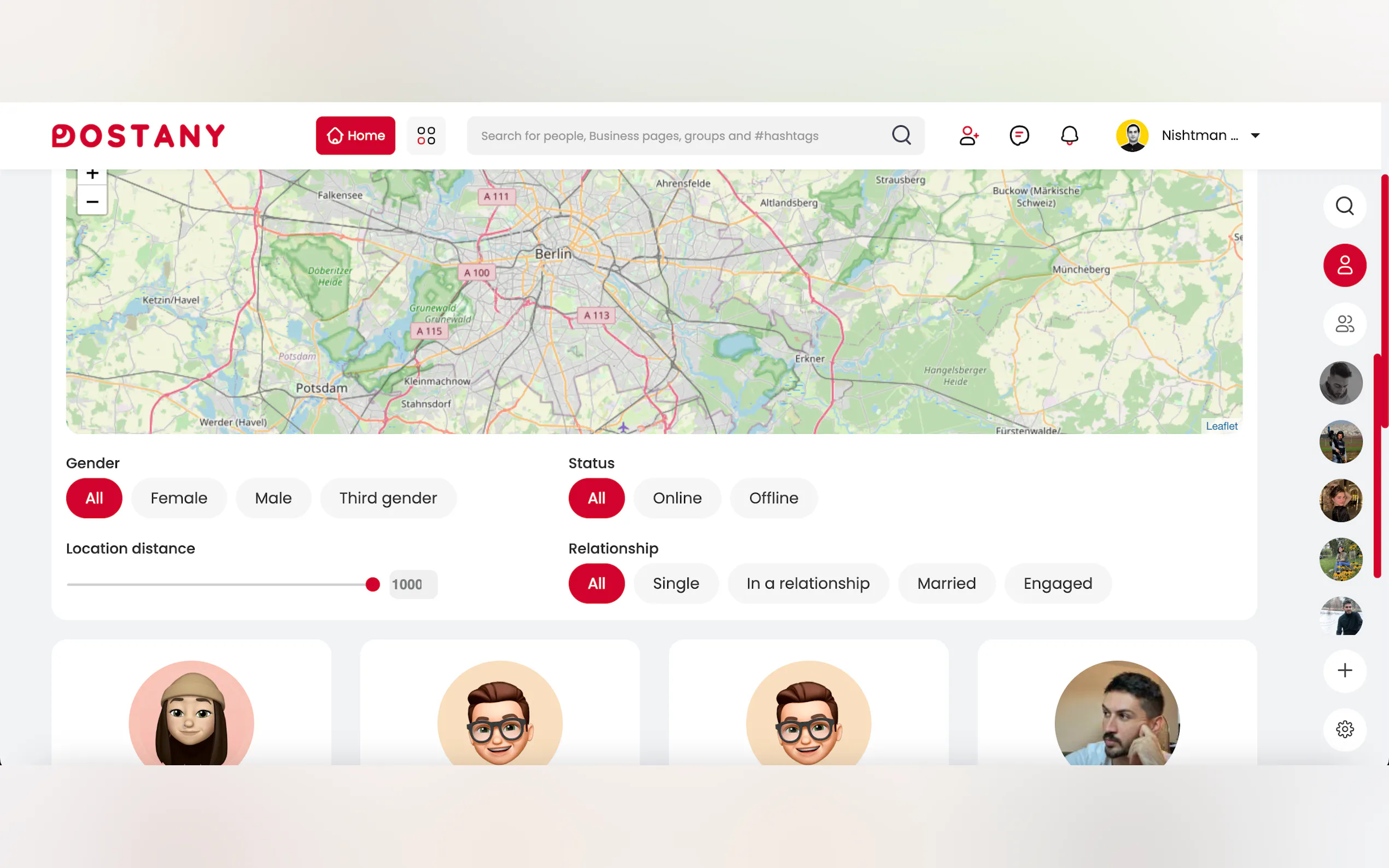Go to the Home tab
The height and width of the screenshot is (868, 1389).
[x=355, y=136]
